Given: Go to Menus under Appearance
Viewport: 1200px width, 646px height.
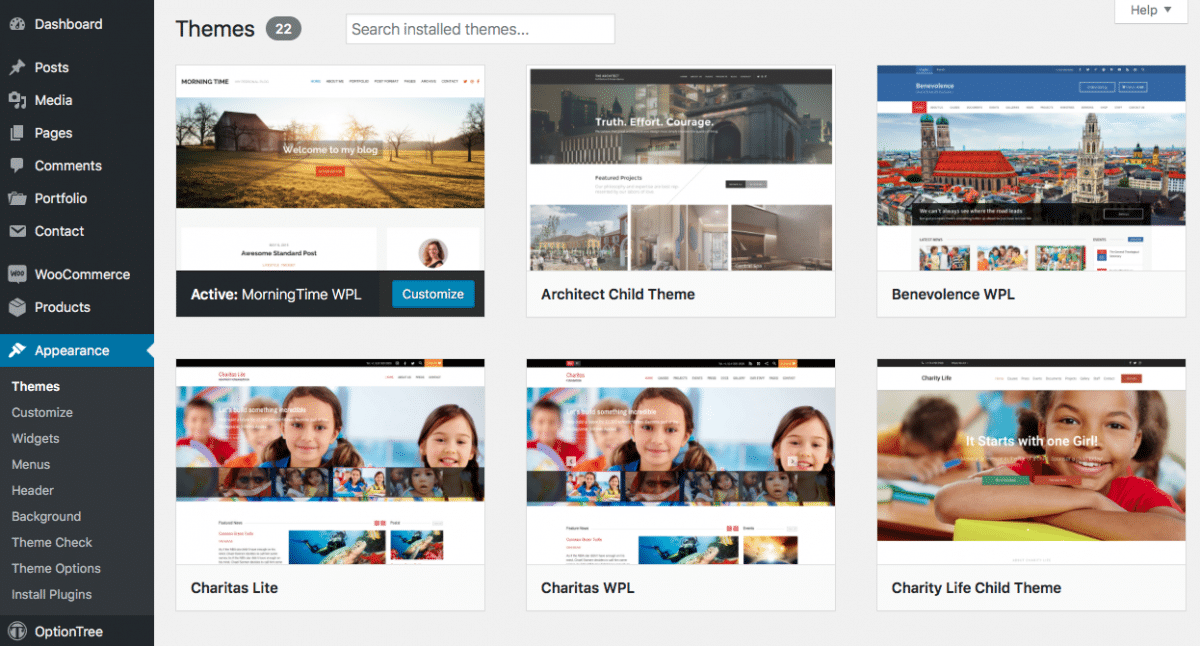Looking at the screenshot, I should pos(31,465).
